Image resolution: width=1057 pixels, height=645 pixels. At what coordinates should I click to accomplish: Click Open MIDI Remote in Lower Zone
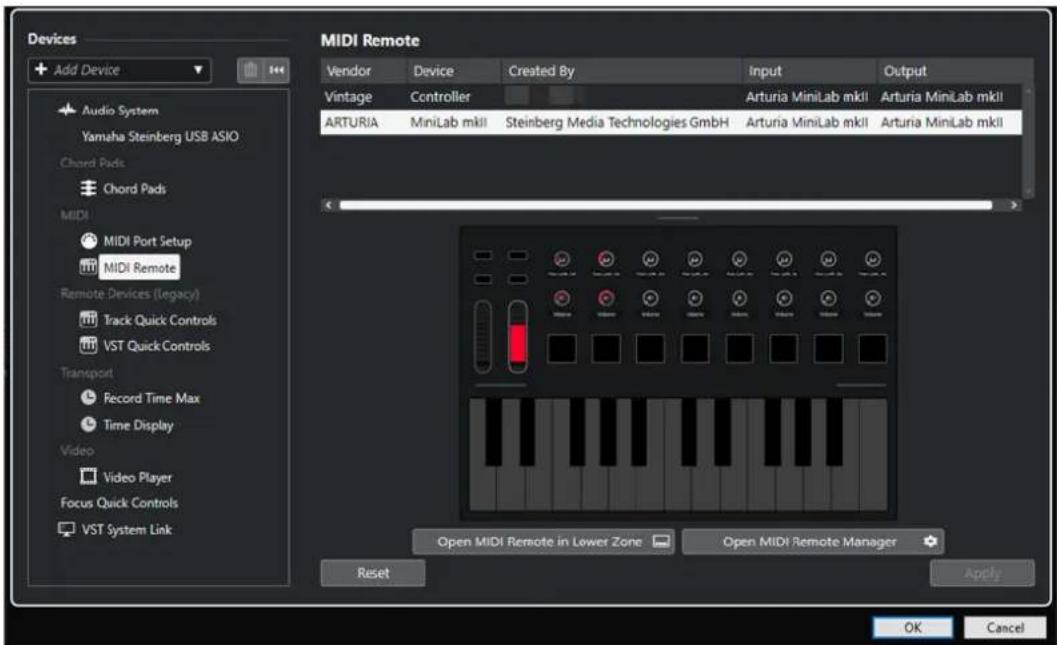[543, 542]
